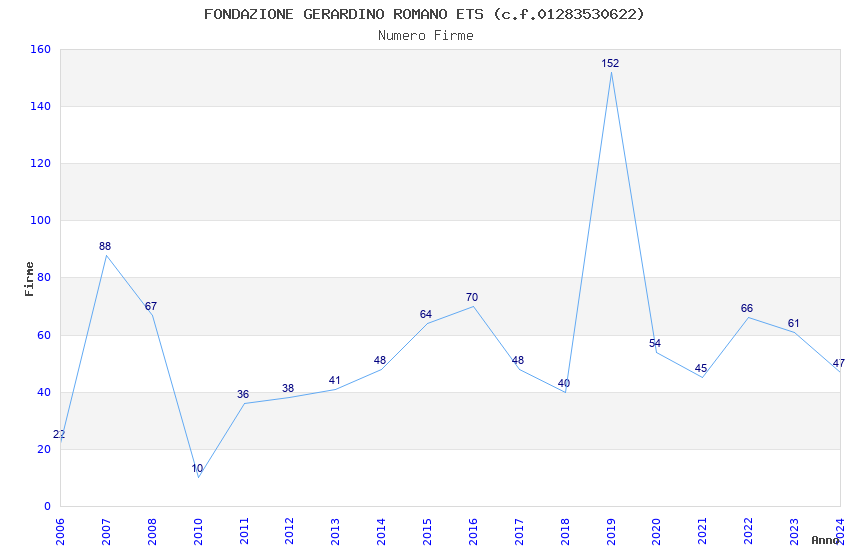Click the x-axis year 2022
The image size is (850, 550).
[x=749, y=531]
